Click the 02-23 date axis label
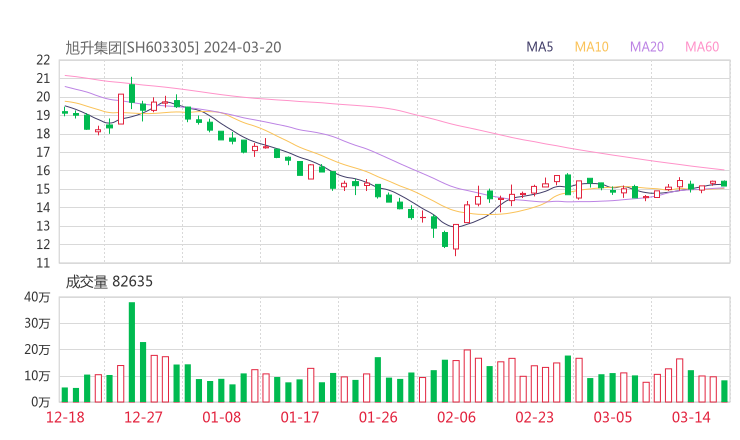The height and width of the screenshot is (440, 740). click(534, 417)
